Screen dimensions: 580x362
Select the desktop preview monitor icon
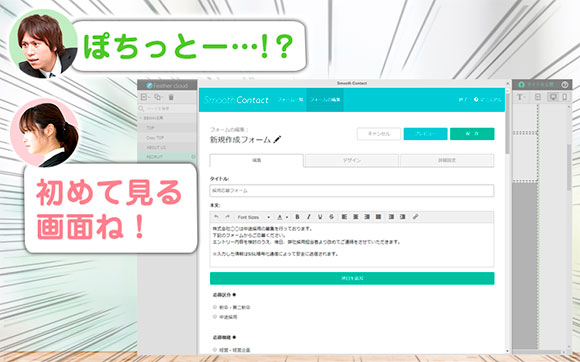click(553, 97)
